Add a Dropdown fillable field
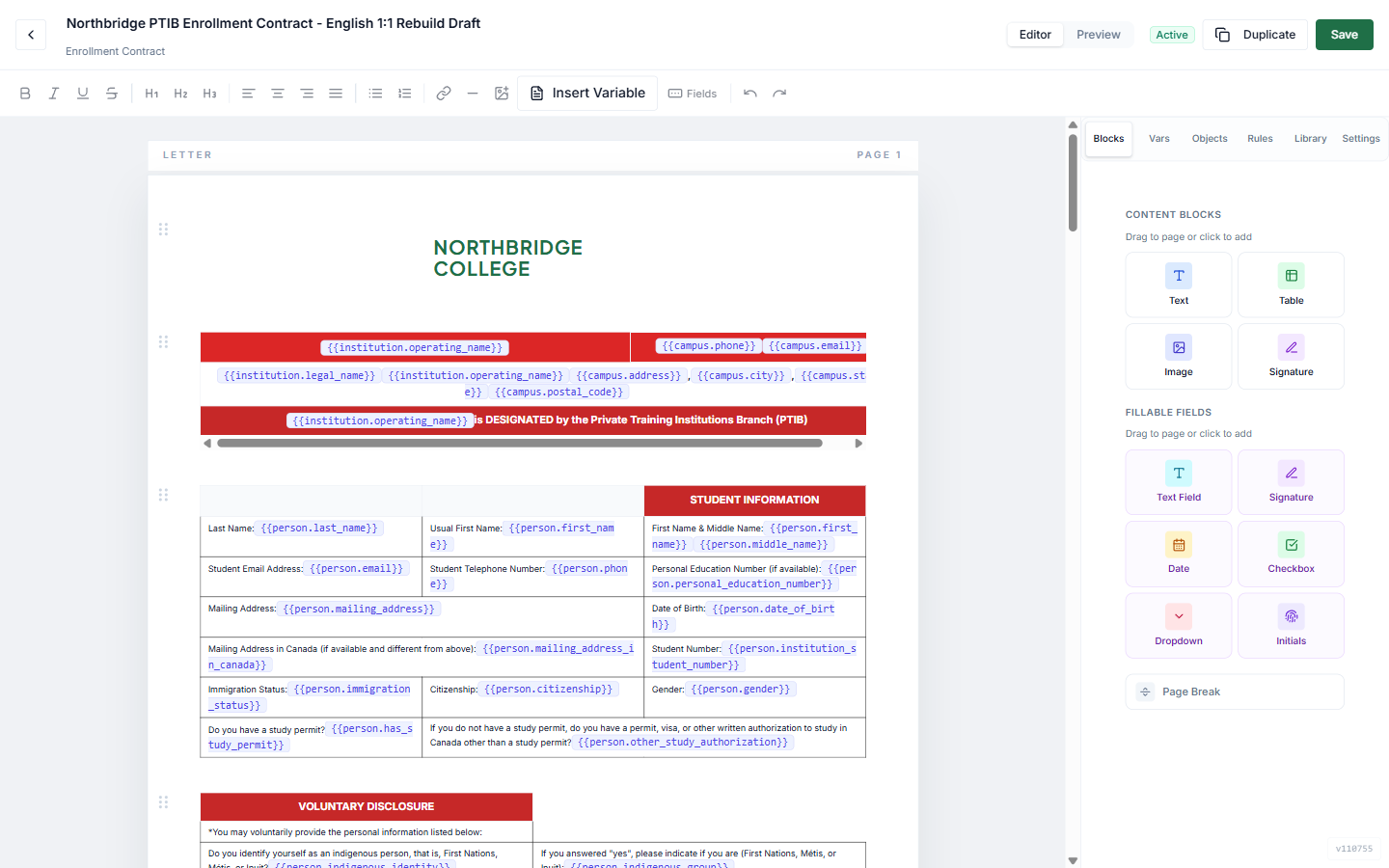Screen dimensions: 1389x868 (1179, 626)
